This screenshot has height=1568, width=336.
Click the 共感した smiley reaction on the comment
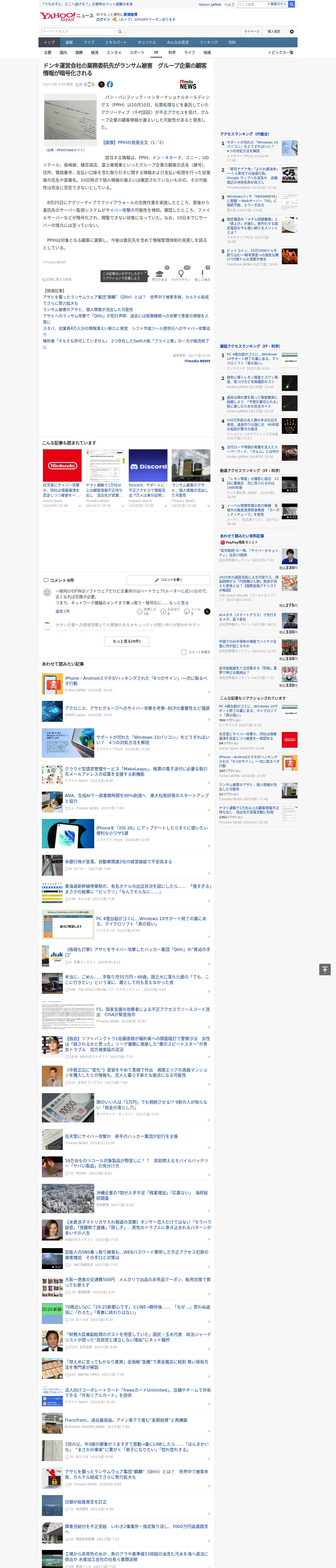tap(140, 611)
